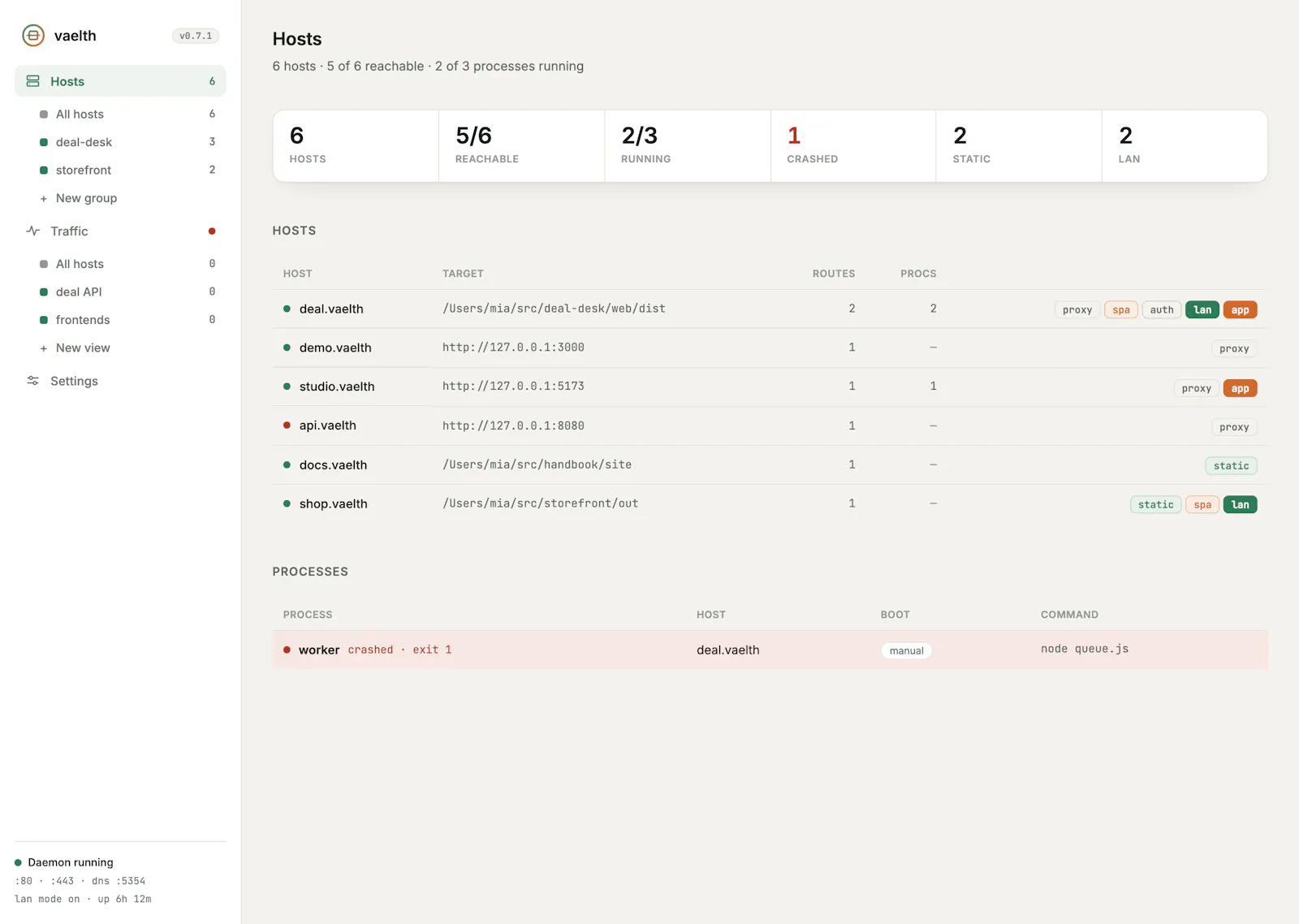The height and width of the screenshot is (924, 1299).
Task: Click the green dot beside deal API view
Action: pos(44,292)
